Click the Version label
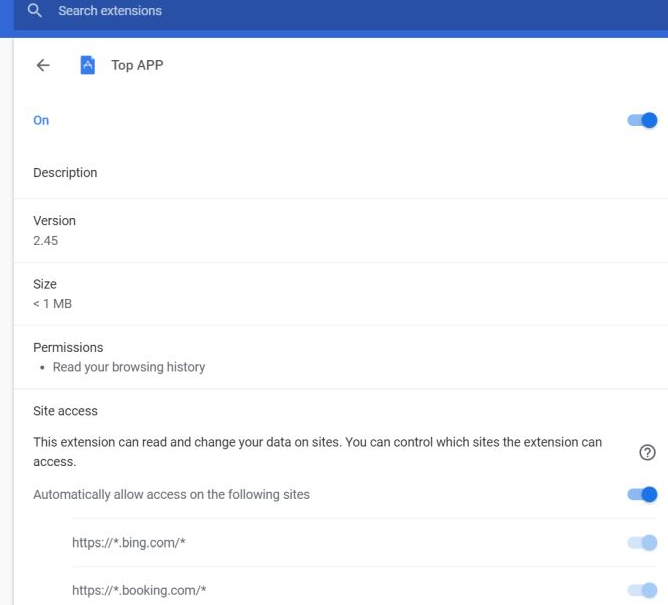The image size is (668, 605). tap(54, 221)
